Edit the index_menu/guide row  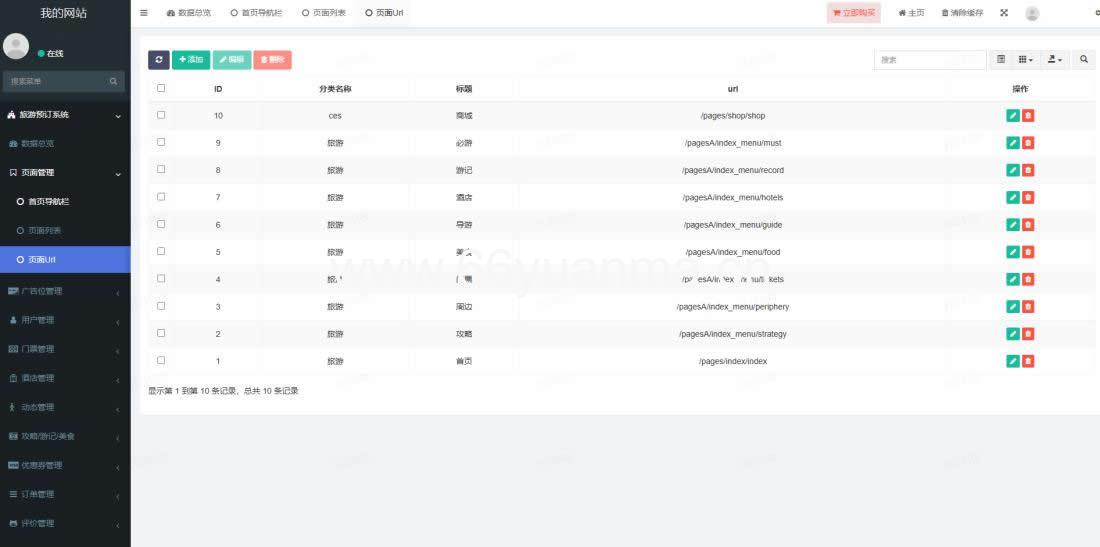[1012, 224]
